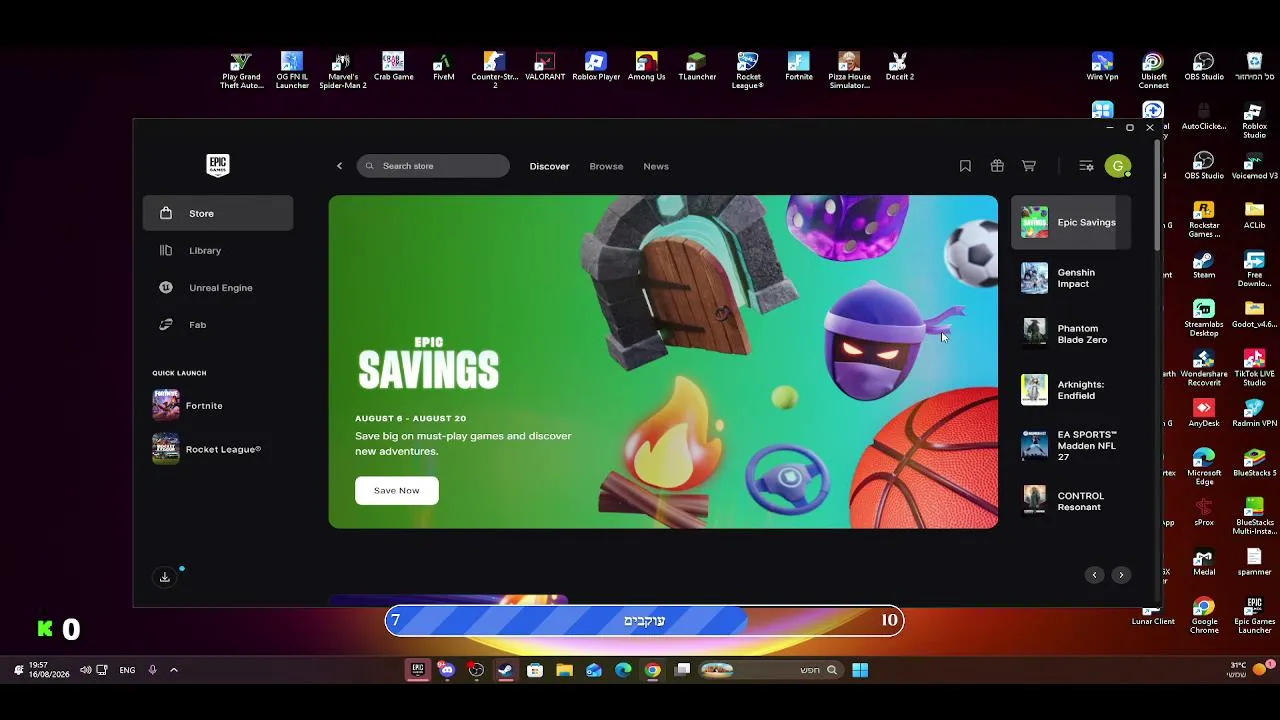Select Phantom Blade Zero in the featured list

(x=1071, y=334)
